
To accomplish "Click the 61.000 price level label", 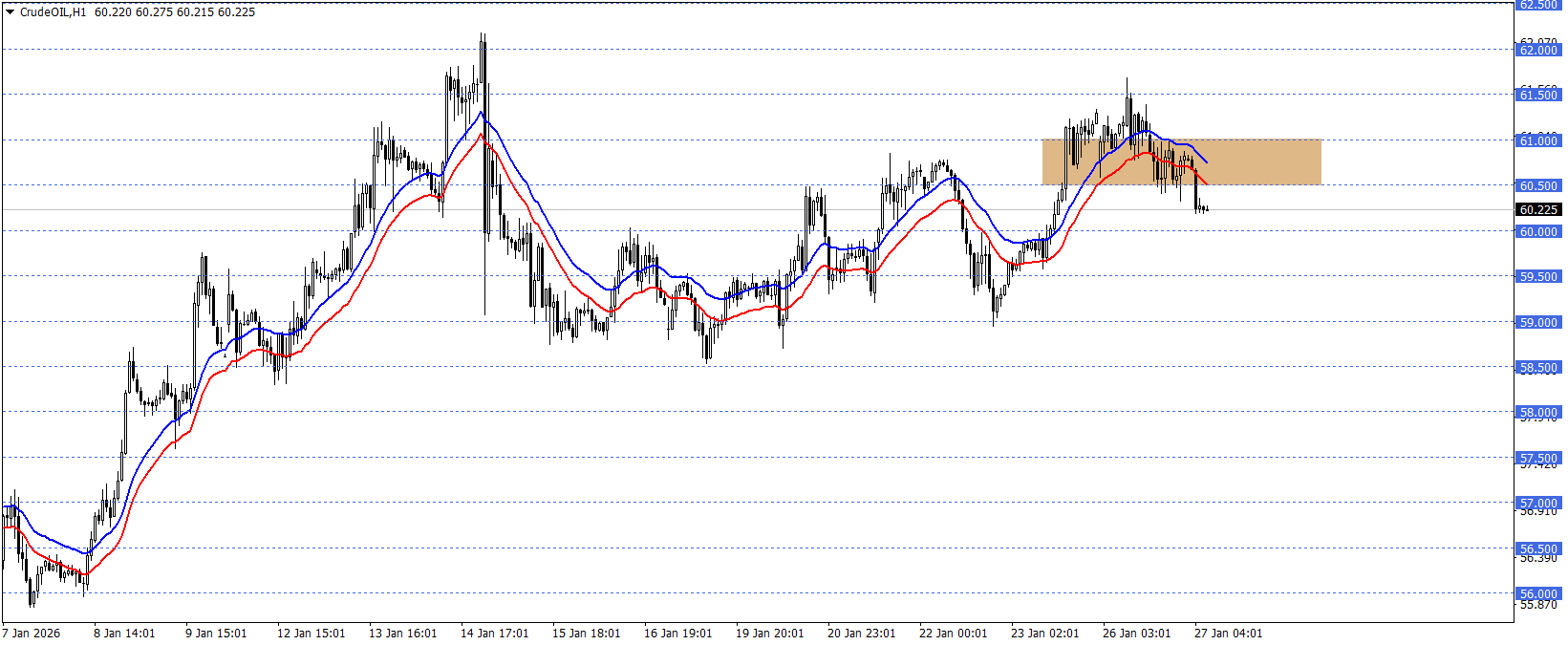I will coord(1538,140).
